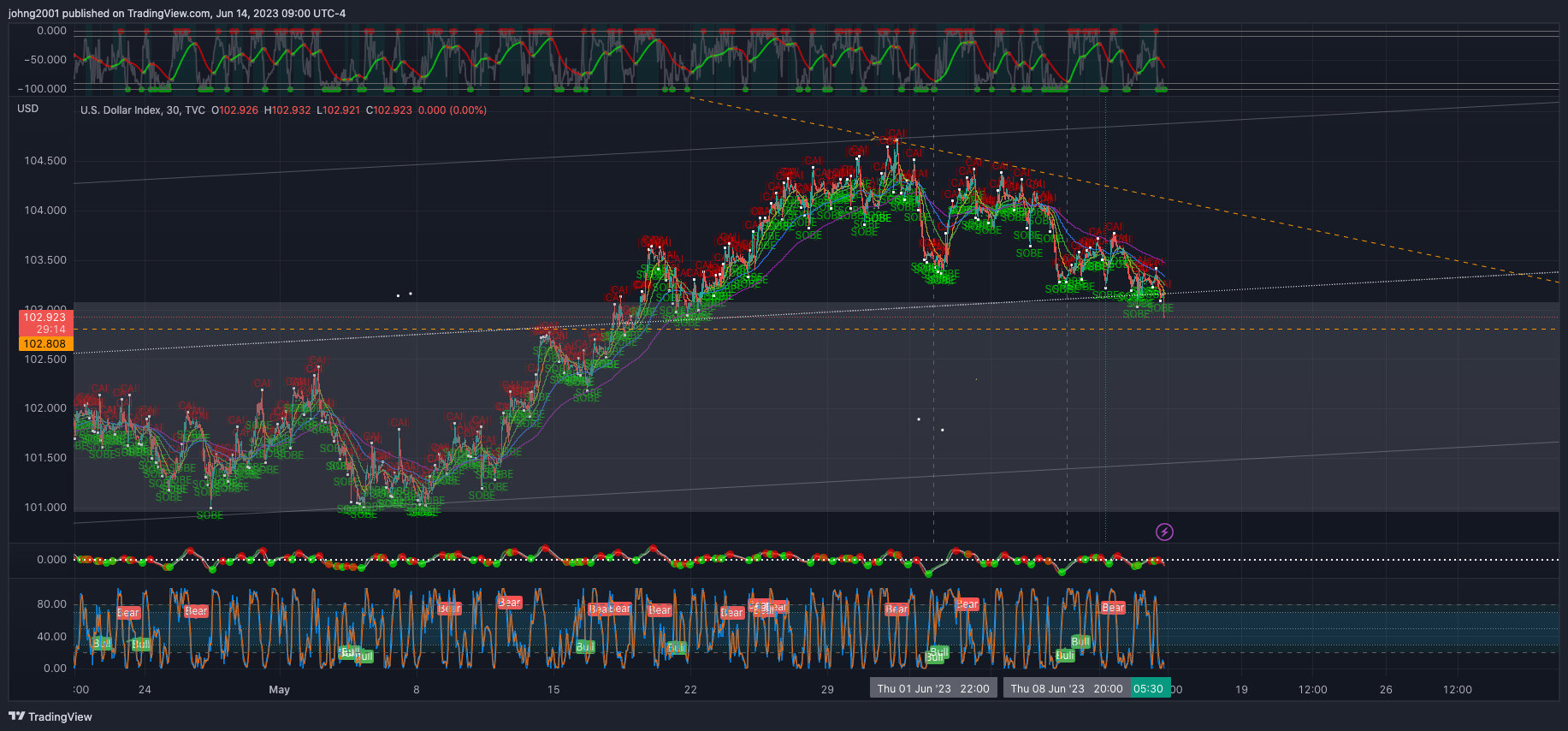This screenshot has width=1568, height=731.
Task: Click the 102.500 price axis label
Action: tap(45, 360)
